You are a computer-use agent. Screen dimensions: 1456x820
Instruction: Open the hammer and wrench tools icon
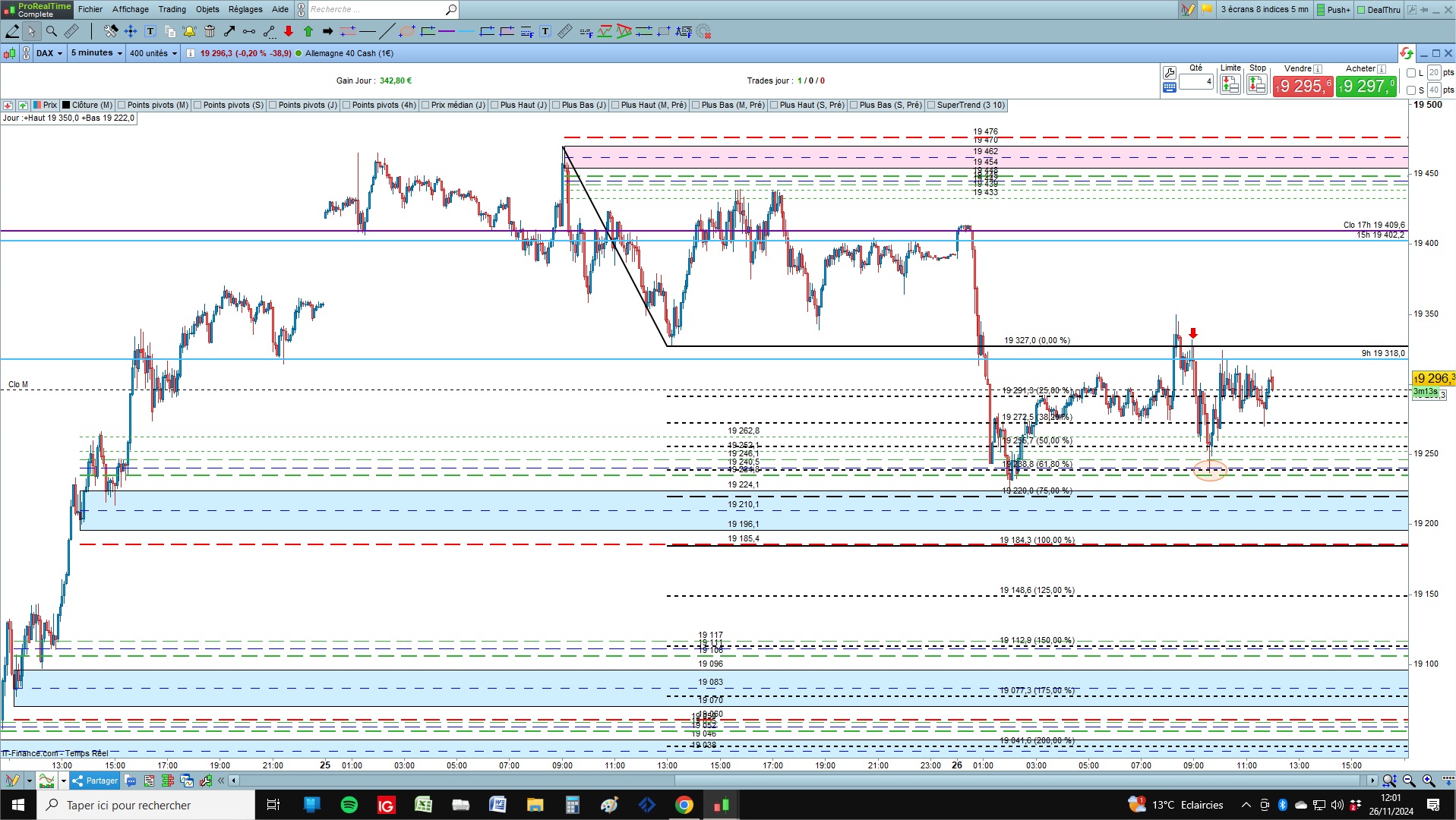click(x=111, y=31)
